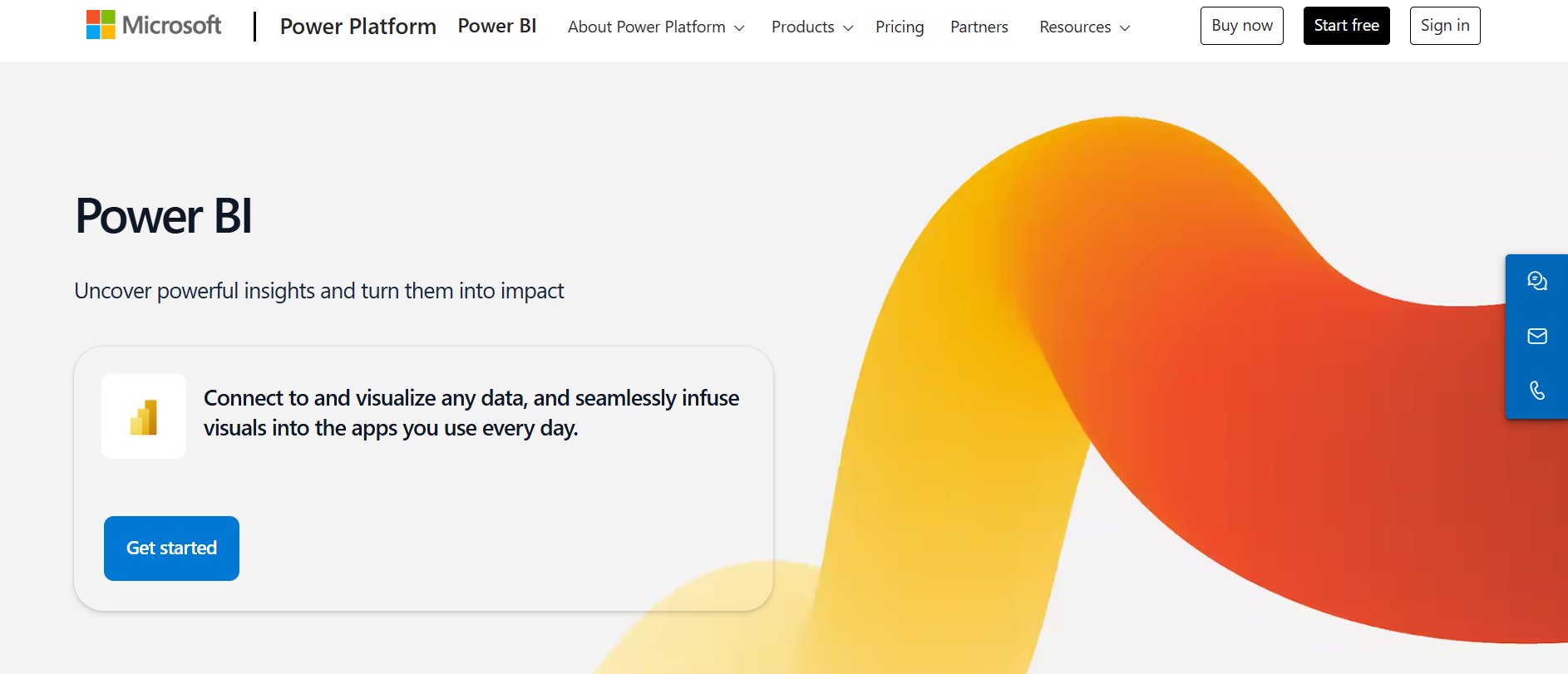Click the Power BI product icon
Image resolution: width=1568 pixels, height=674 pixels.
144,416
